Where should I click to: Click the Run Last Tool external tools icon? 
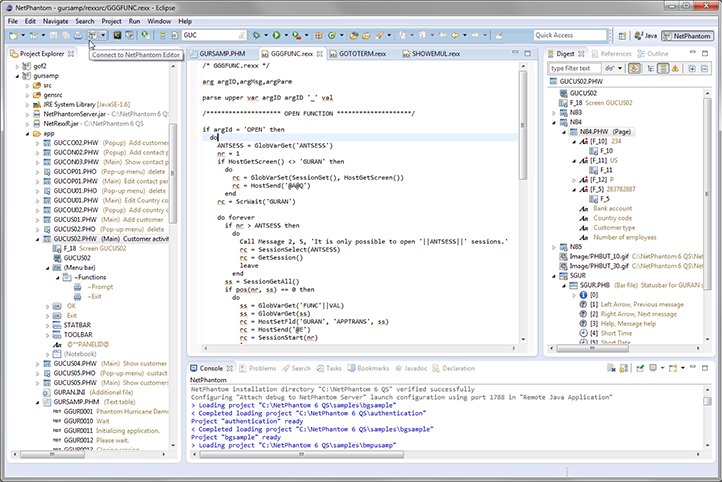coord(297,35)
